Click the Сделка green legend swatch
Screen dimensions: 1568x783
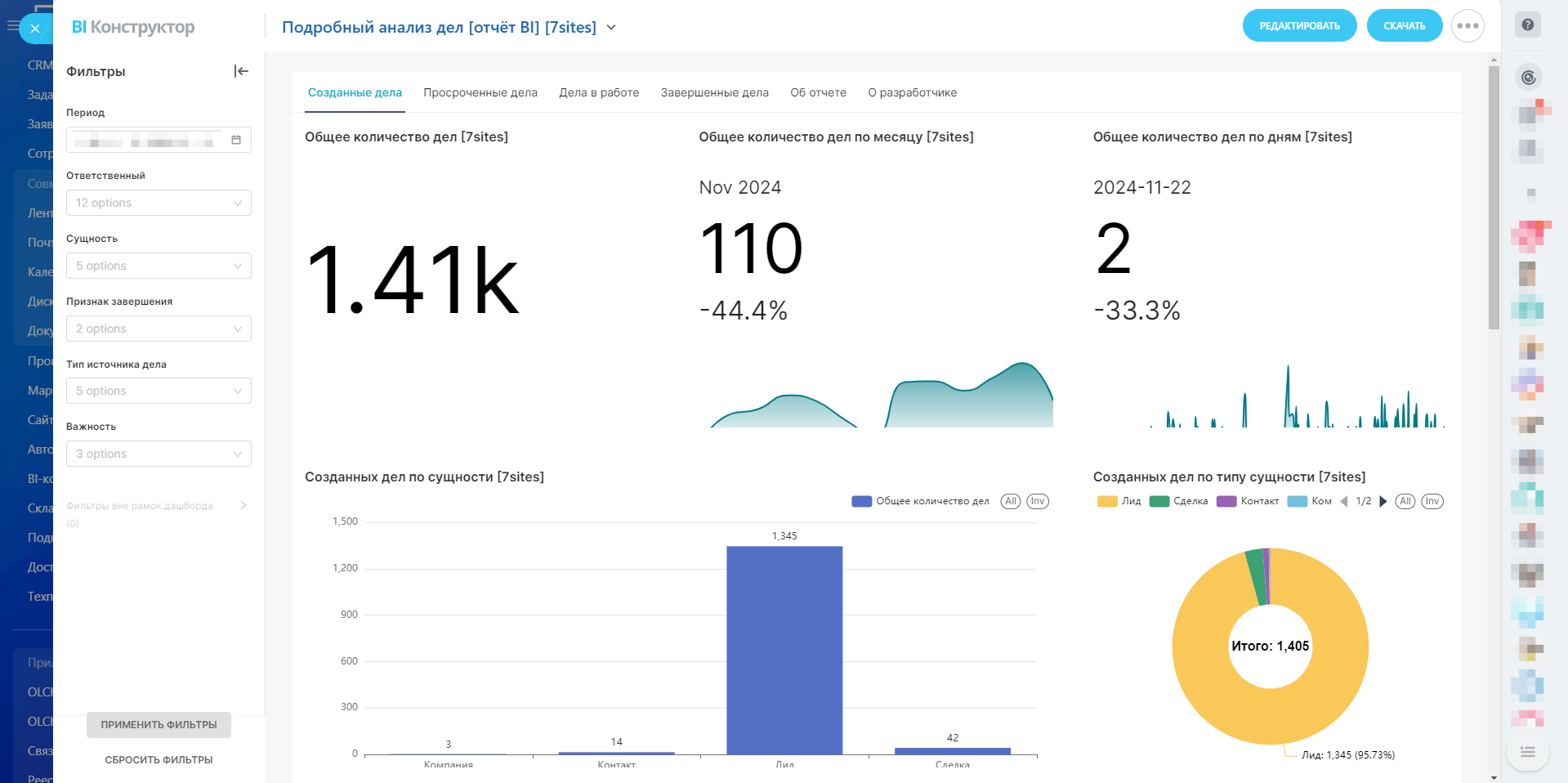point(1159,502)
